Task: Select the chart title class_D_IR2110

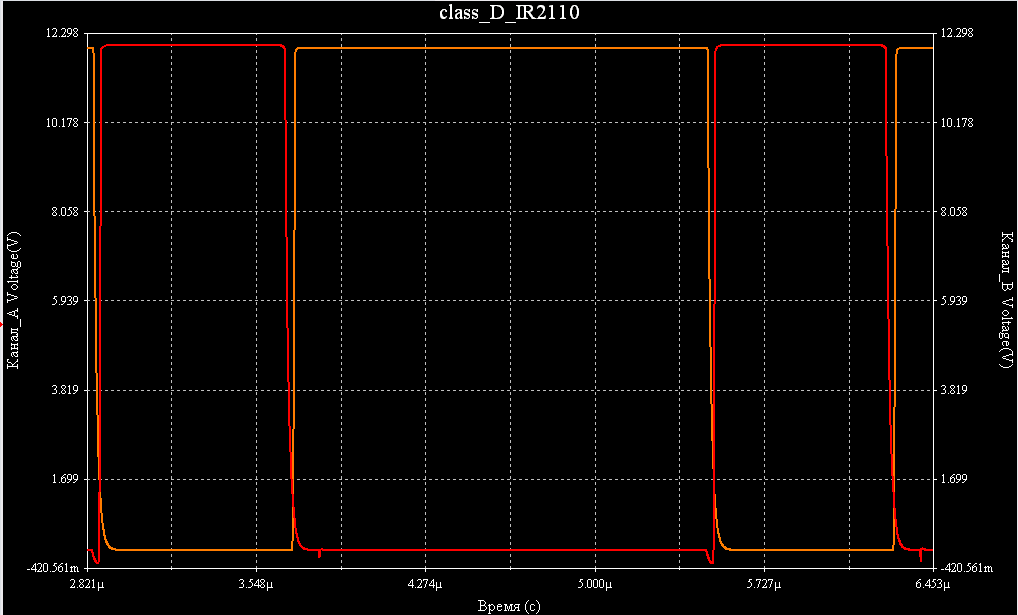Action: pos(509,12)
